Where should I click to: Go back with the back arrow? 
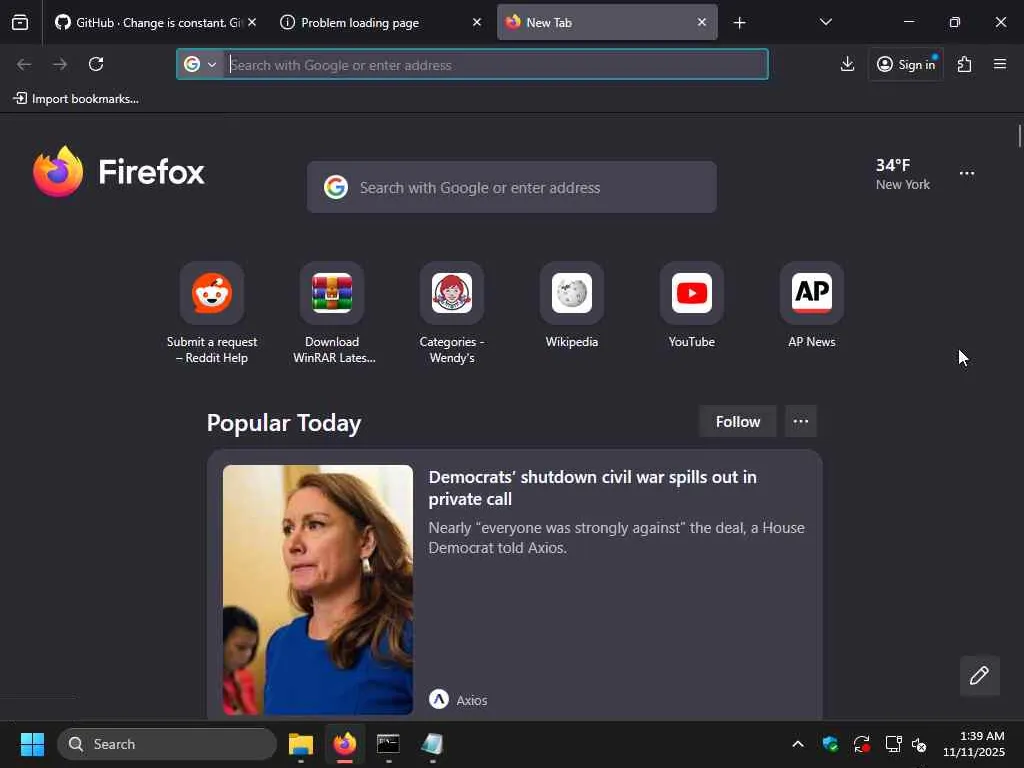tap(24, 64)
